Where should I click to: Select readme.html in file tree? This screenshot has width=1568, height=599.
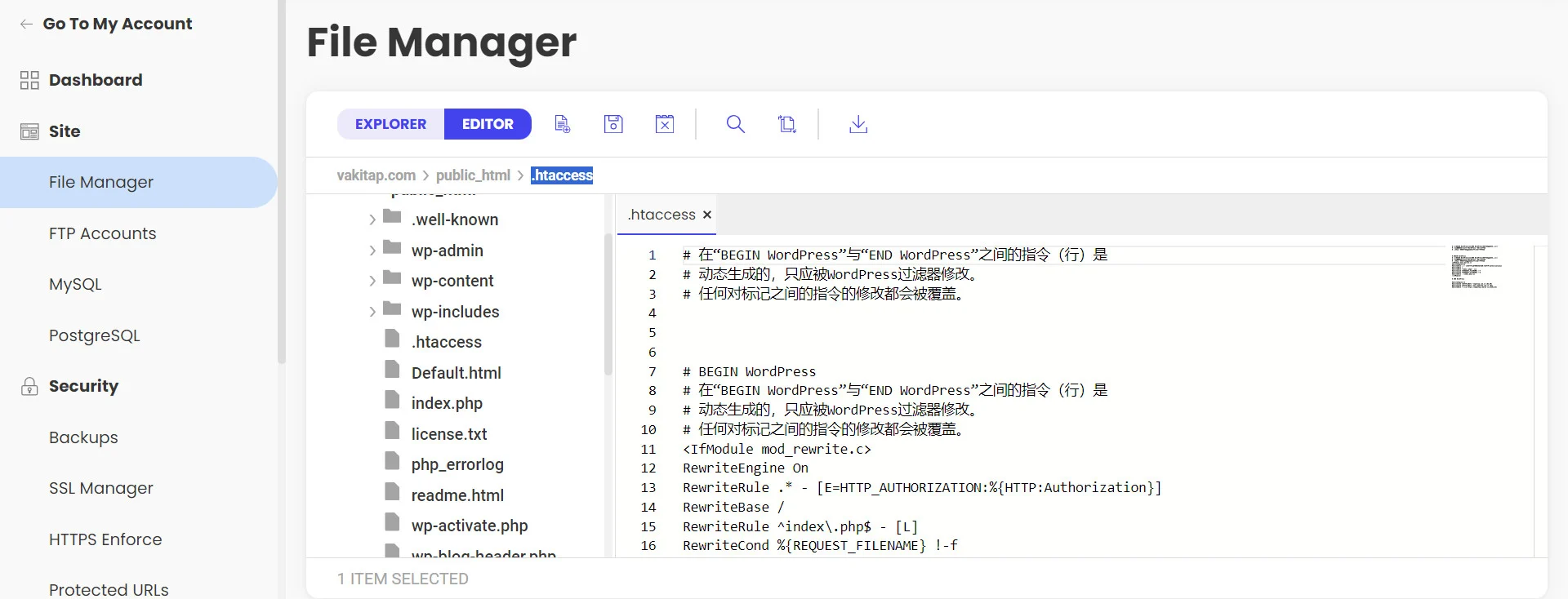click(x=457, y=495)
